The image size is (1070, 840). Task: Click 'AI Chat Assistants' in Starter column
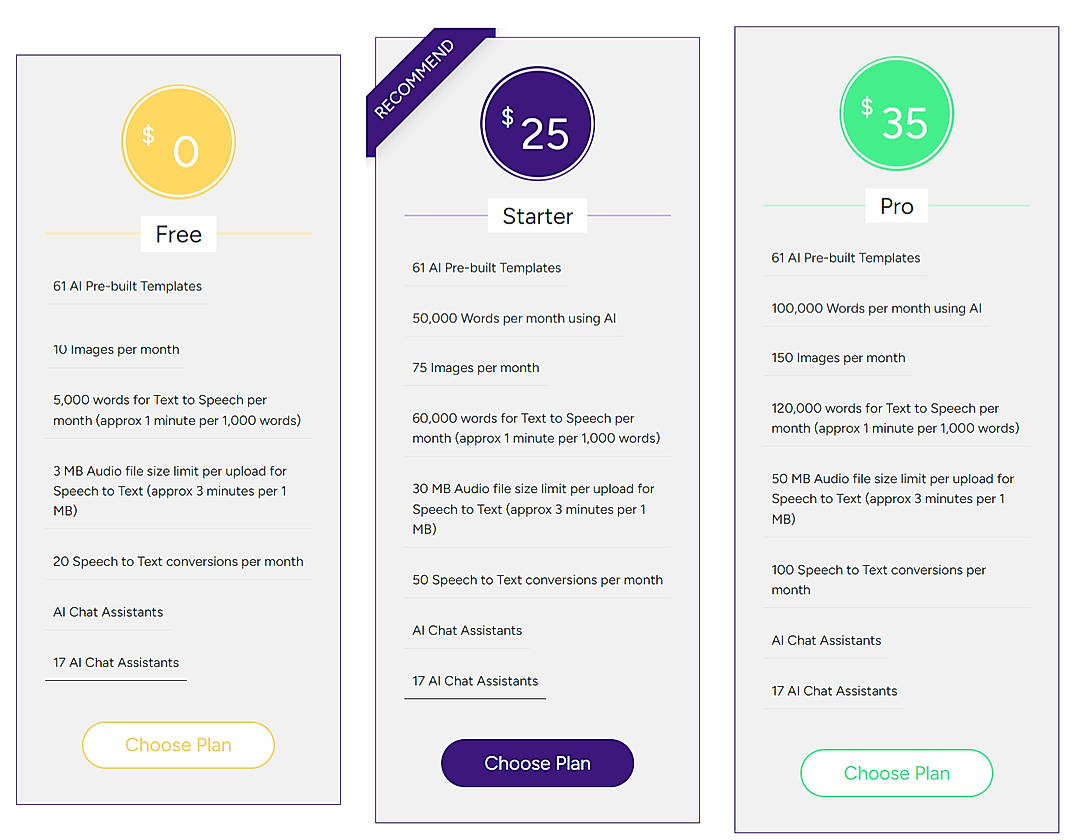click(x=467, y=630)
